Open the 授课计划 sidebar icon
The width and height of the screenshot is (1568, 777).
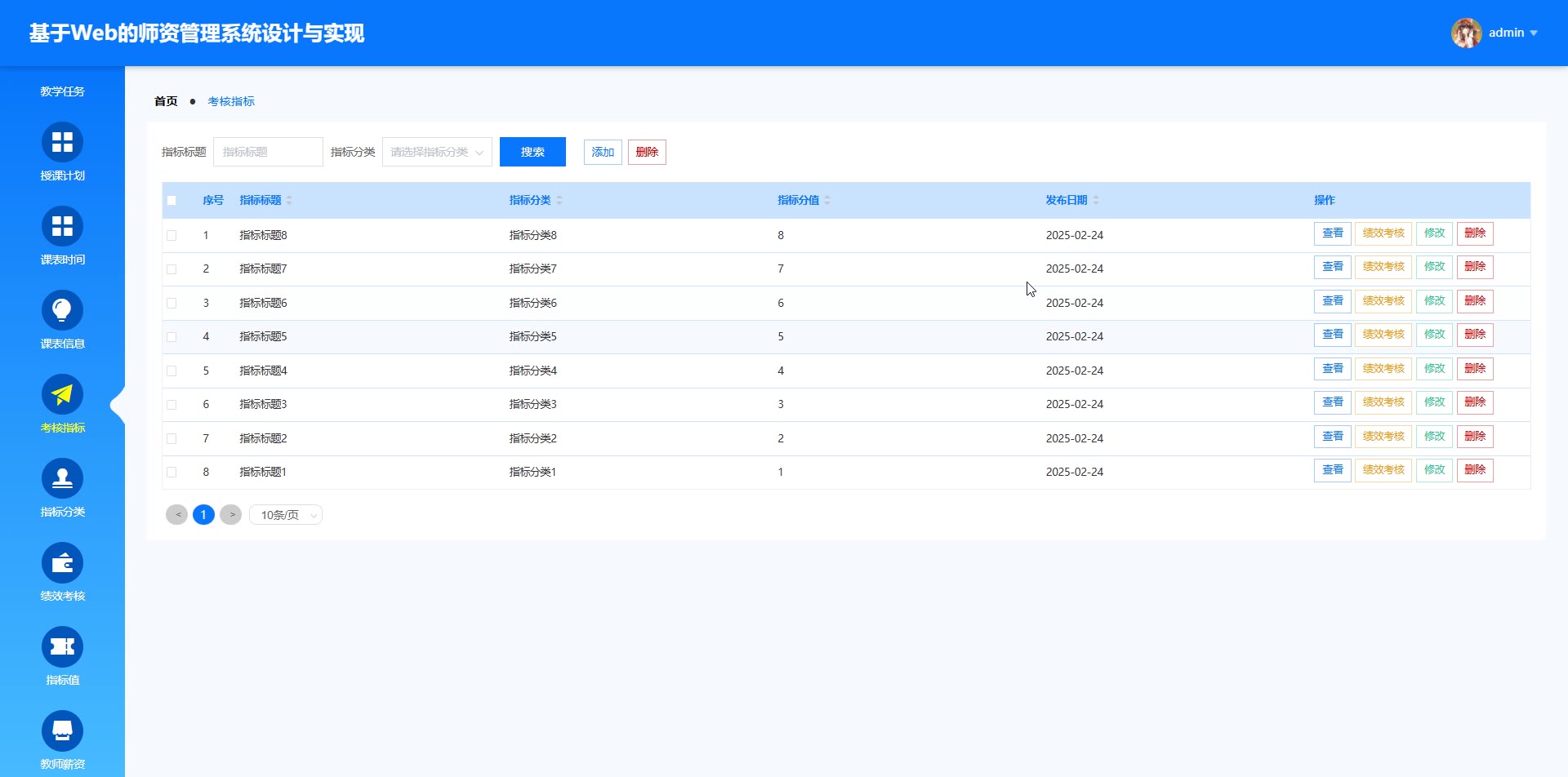(x=62, y=142)
